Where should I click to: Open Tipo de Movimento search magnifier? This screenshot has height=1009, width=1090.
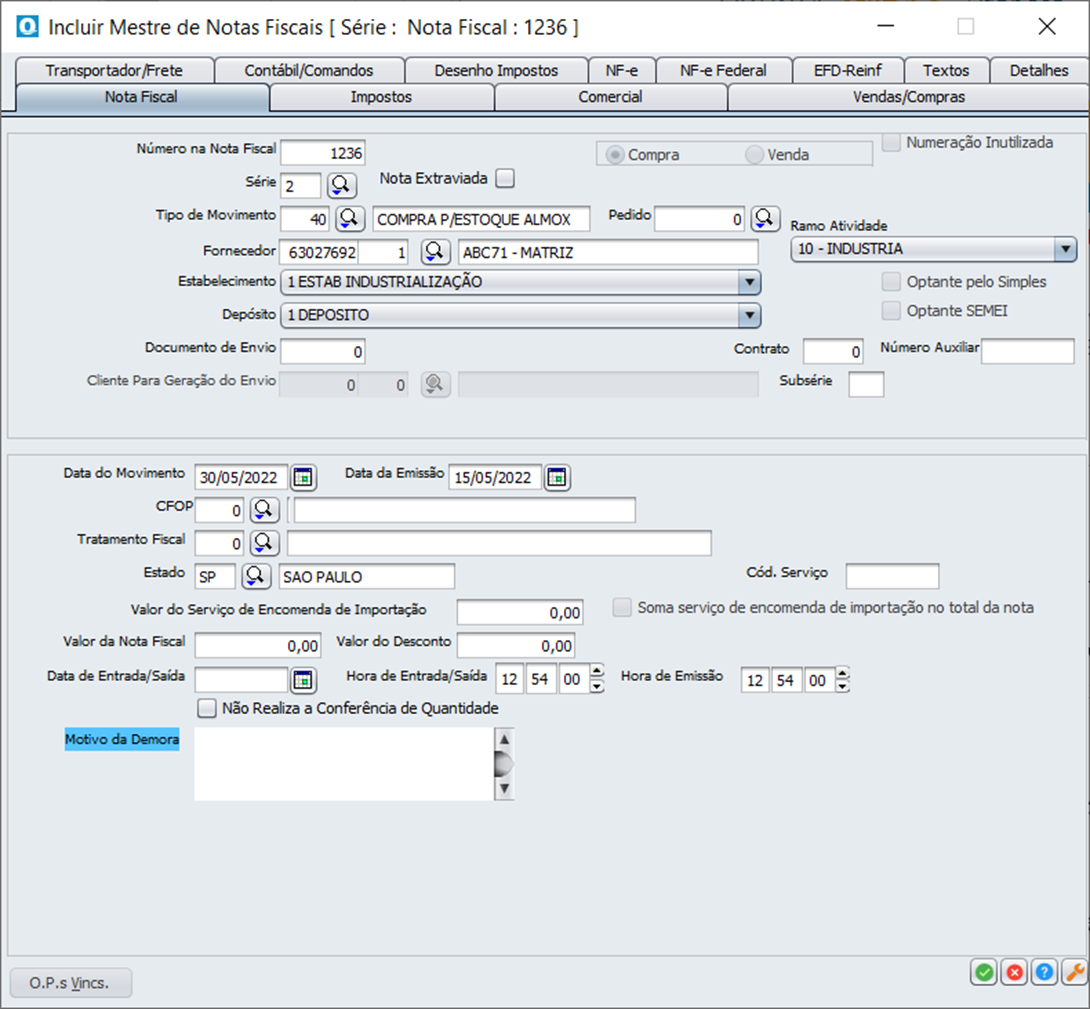point(350,218)
